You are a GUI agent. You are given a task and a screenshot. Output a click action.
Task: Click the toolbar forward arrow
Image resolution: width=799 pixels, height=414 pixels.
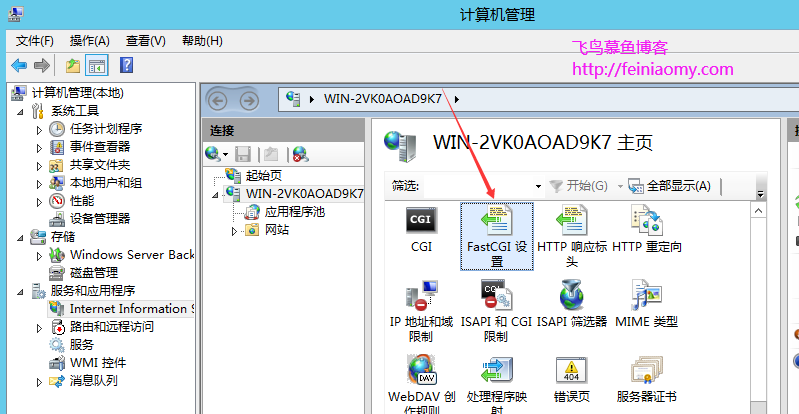[x=42, y=65]
